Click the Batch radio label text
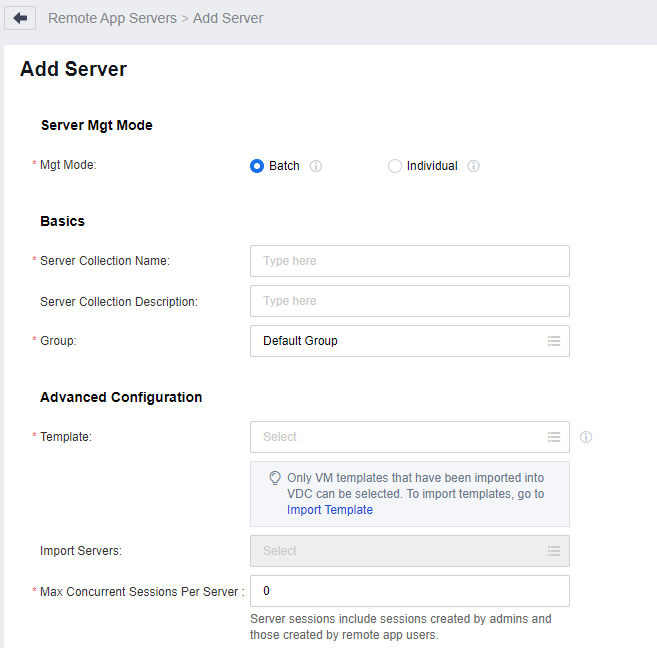Screen dimensions: 657x648 pyautogui.click(x=284, y=166)
